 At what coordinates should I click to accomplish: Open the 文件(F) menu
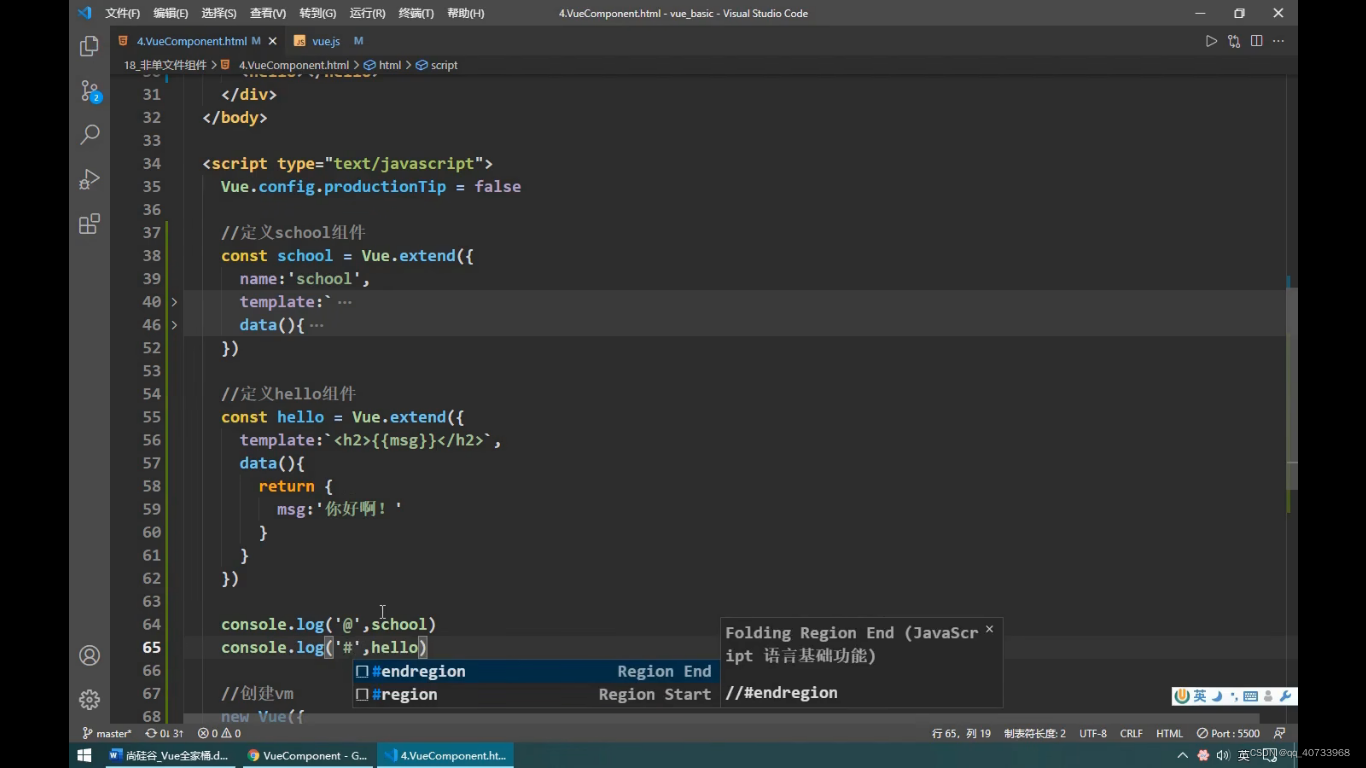122,13
